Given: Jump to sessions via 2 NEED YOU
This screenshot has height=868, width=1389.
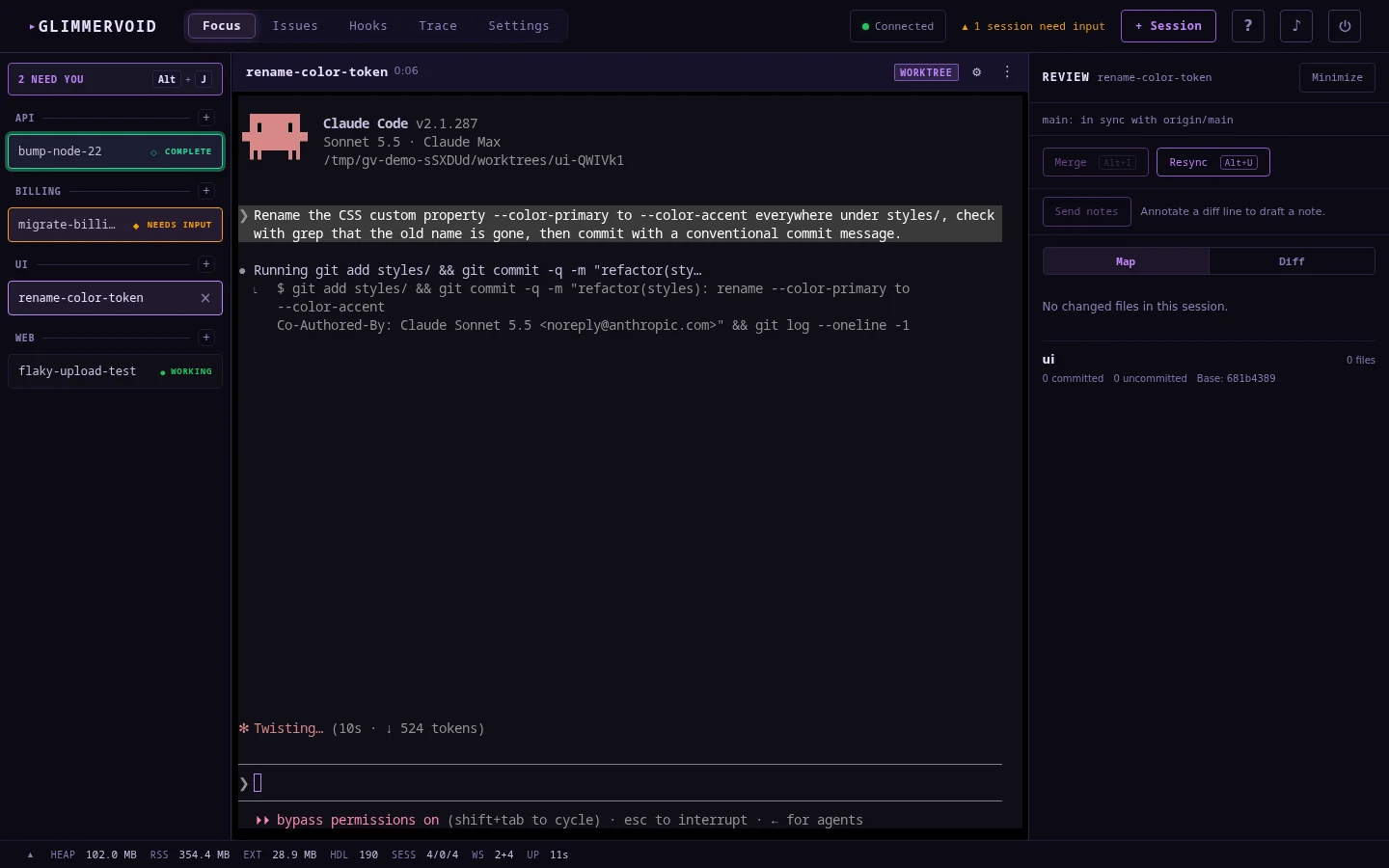Looking at the screenshot, I should click(115, 79).
